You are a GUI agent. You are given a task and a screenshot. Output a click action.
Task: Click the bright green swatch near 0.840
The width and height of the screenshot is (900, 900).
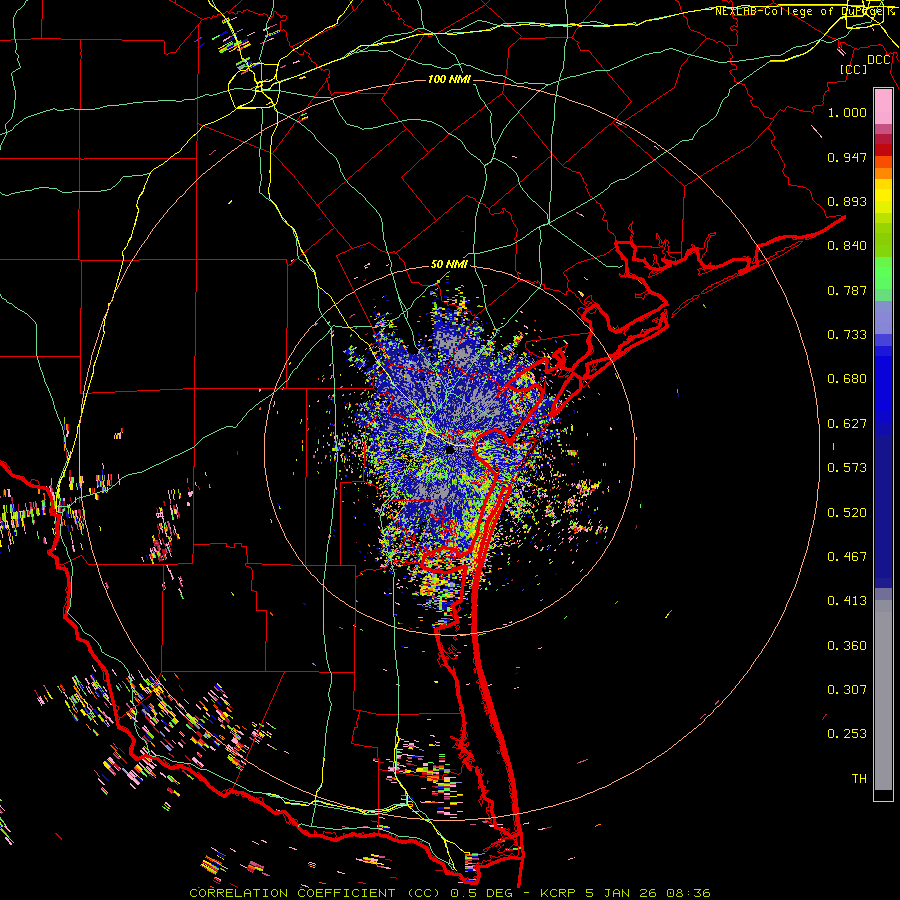coord(883,273)
